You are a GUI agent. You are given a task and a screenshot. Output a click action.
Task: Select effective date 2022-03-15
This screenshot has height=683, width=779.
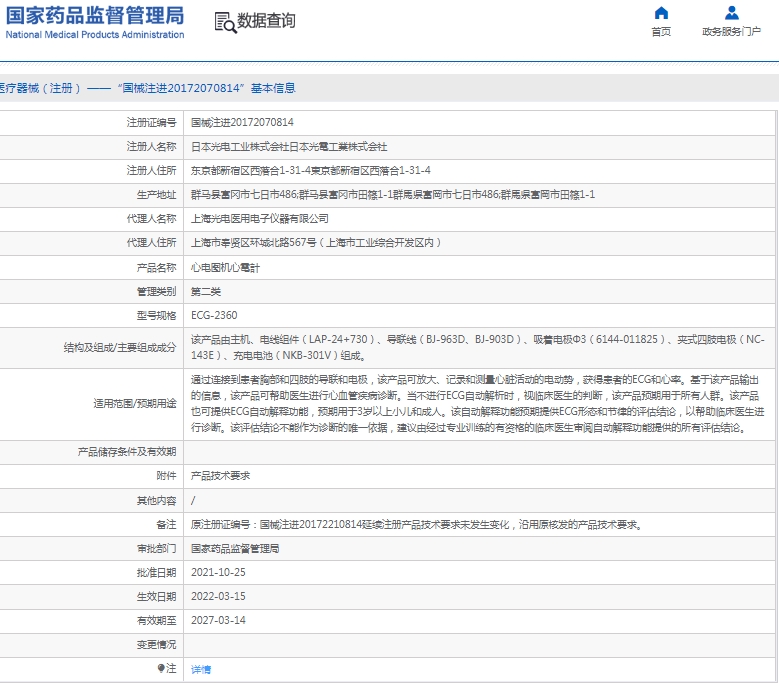click(218, 596)
